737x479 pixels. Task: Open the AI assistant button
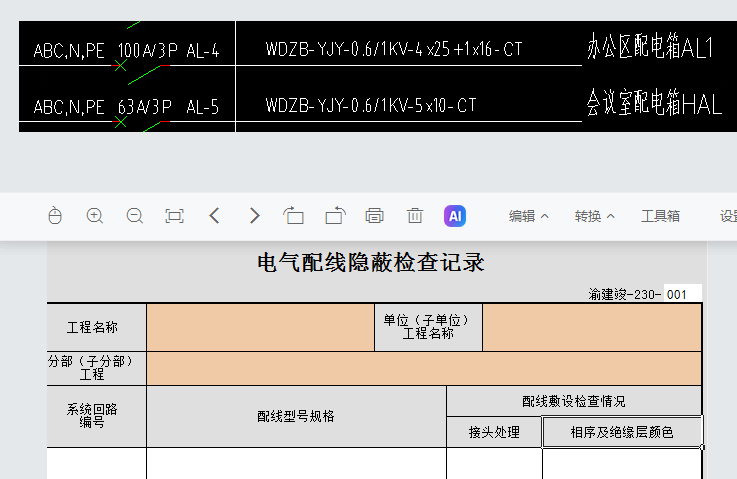click(455, 216)
